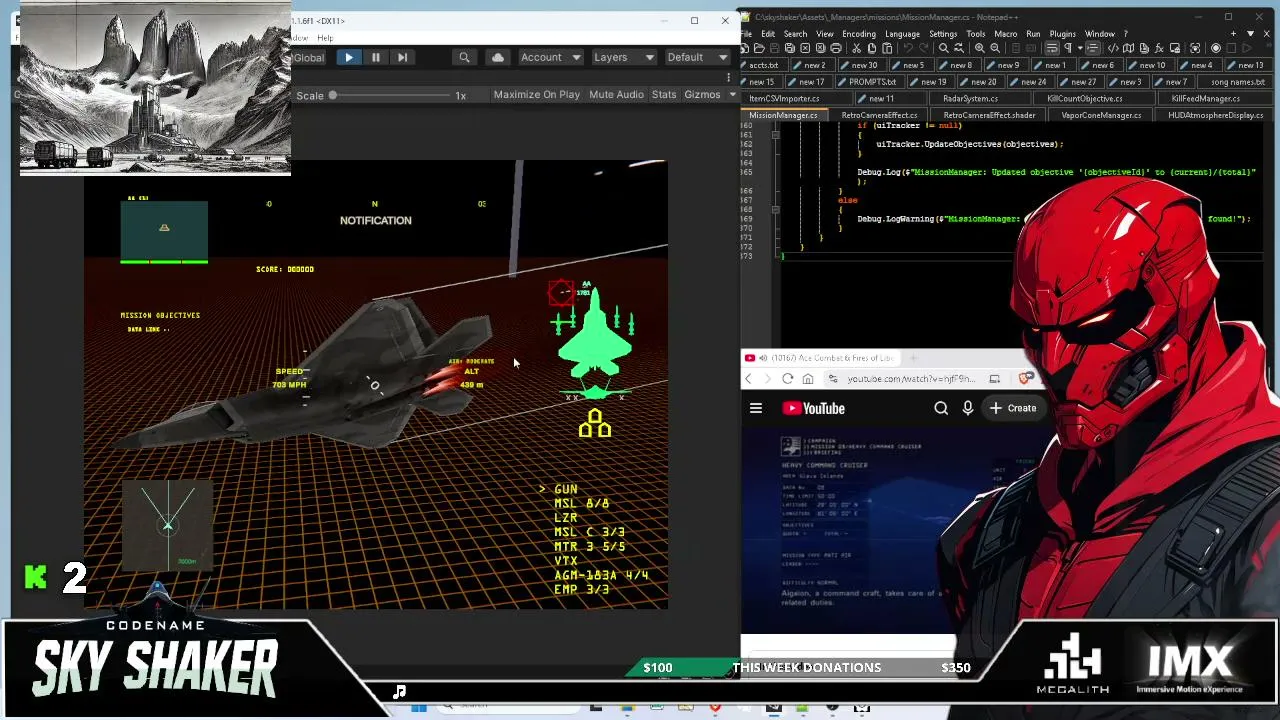Screen dimensions: 1280x720
Task: Switch to RetroCameraEffect.shader tab
Action: point(988,115)
